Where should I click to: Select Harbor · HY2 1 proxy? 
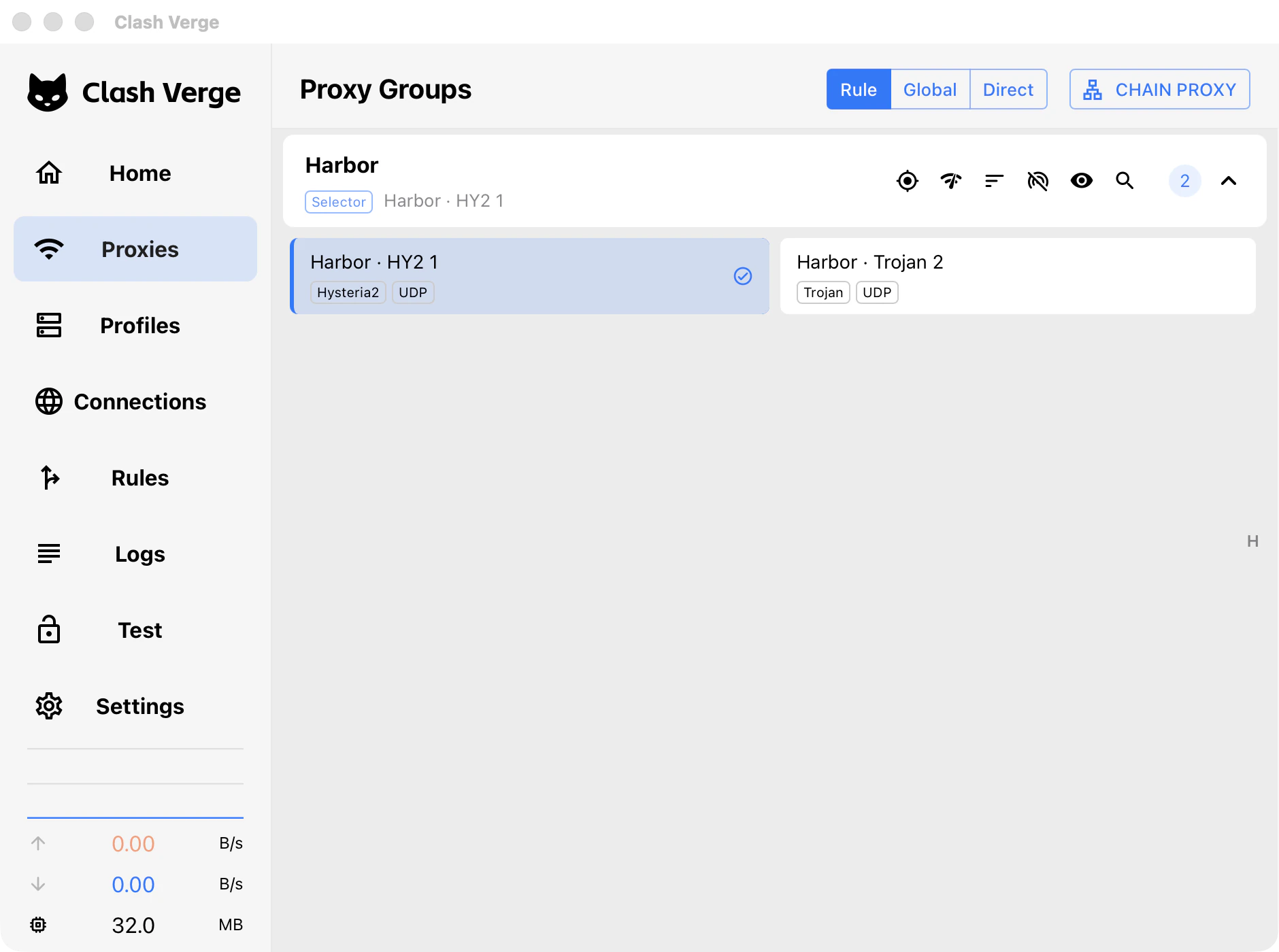tap(529, 276)
